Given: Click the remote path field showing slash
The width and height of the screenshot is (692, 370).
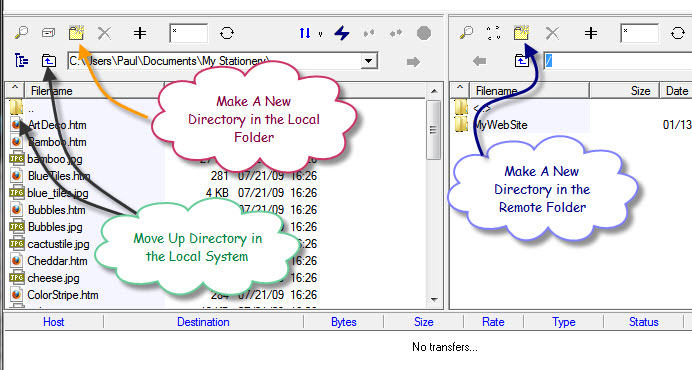Looking at the screenshot, I should (618, 60).
